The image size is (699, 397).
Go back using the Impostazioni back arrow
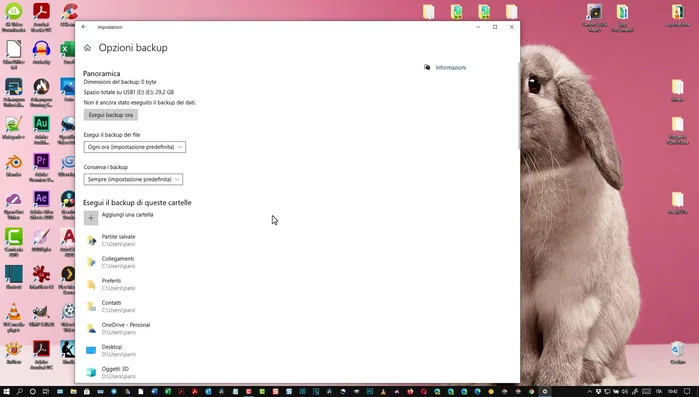[84, 27]
